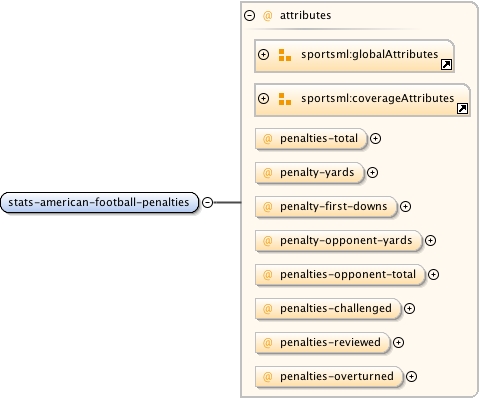This screenshot has width=496, height=399.
Task: Expand the penalty-yards attribute
Action: (372, 172)
